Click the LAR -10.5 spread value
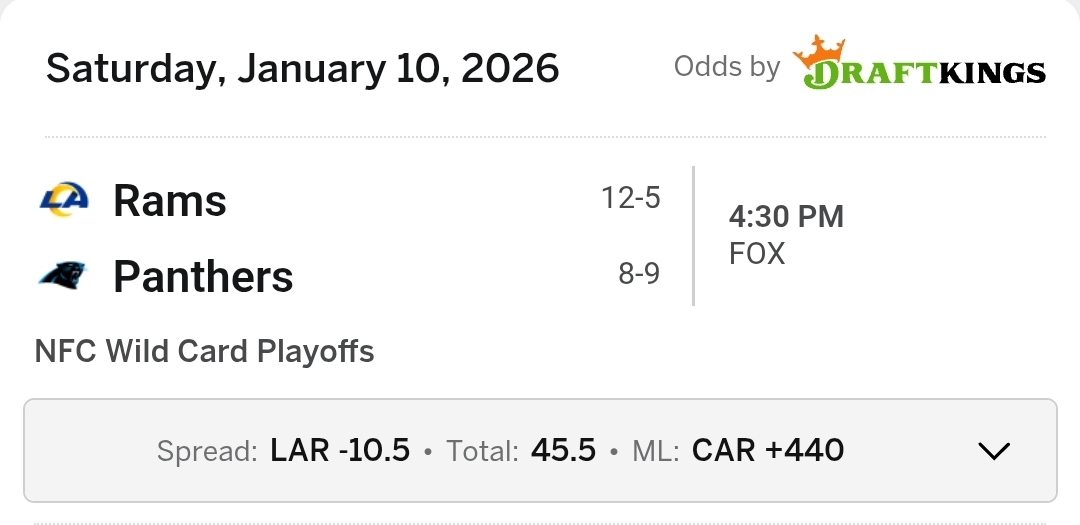The width and height of the screenshot is (1080, 525). [x=340, y=451]
